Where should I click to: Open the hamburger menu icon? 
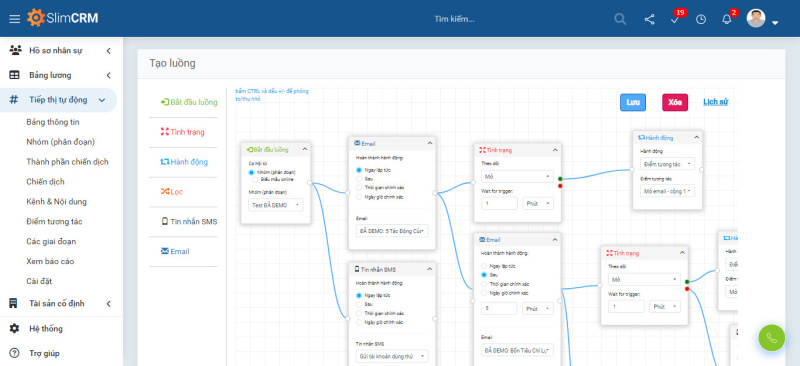pyautogui.click(x=15, y=19)
